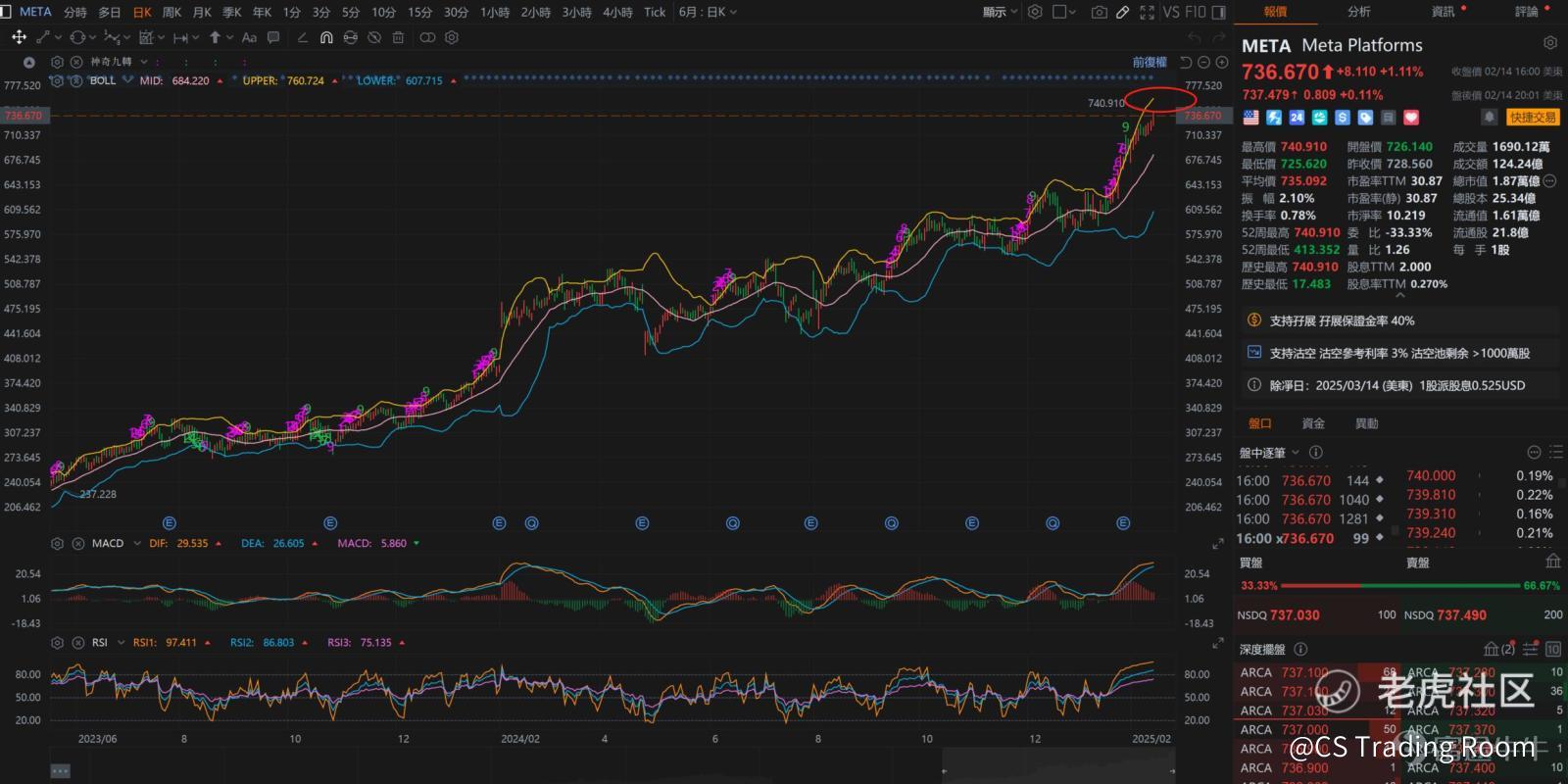Select the 1小時 timeframe
The width and height of the screenshot is (1568, 784).
pyautogui.click(x=495, y=12)
